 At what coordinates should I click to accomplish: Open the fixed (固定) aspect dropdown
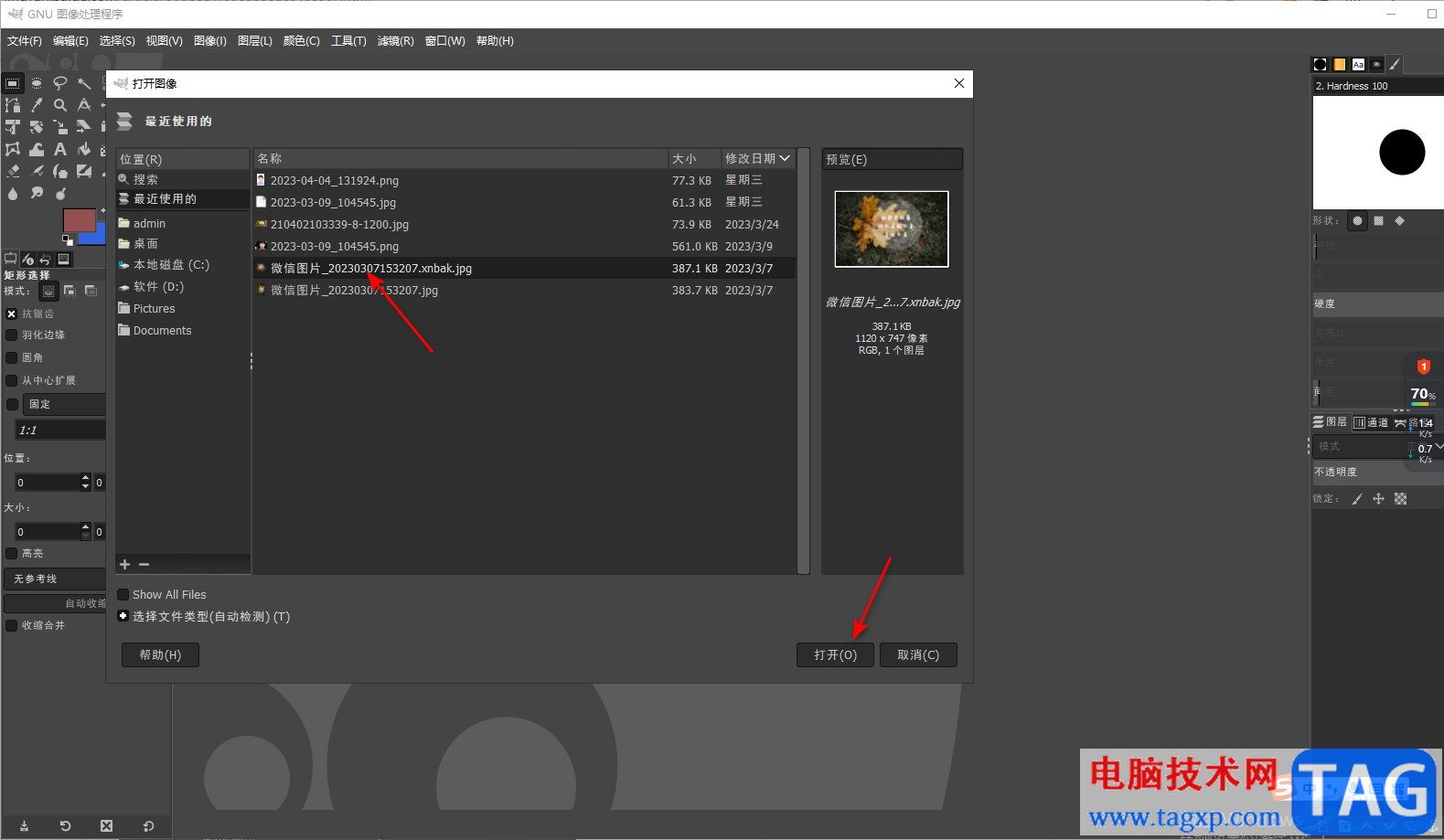(64, 404)
